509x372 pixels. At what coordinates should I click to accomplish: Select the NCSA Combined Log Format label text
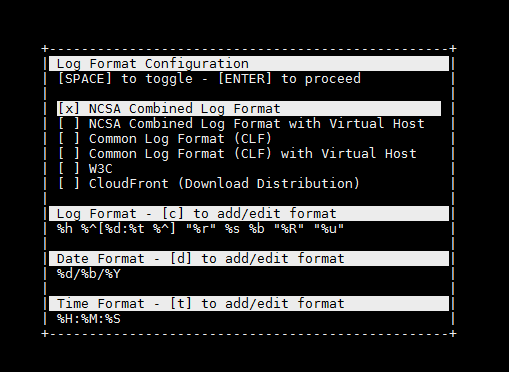[x=185, y=109]
